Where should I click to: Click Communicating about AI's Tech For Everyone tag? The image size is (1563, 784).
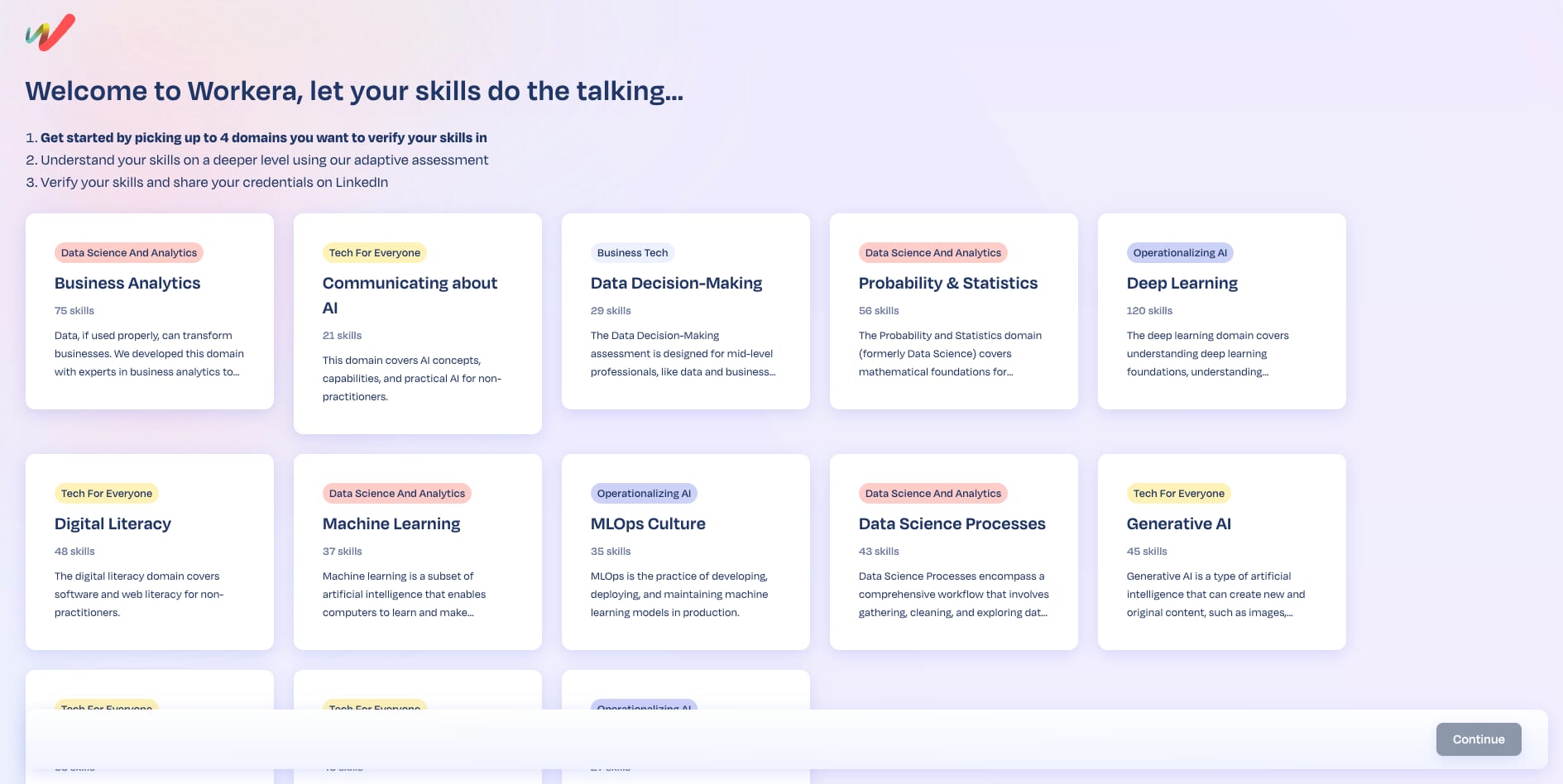[375, 253]
